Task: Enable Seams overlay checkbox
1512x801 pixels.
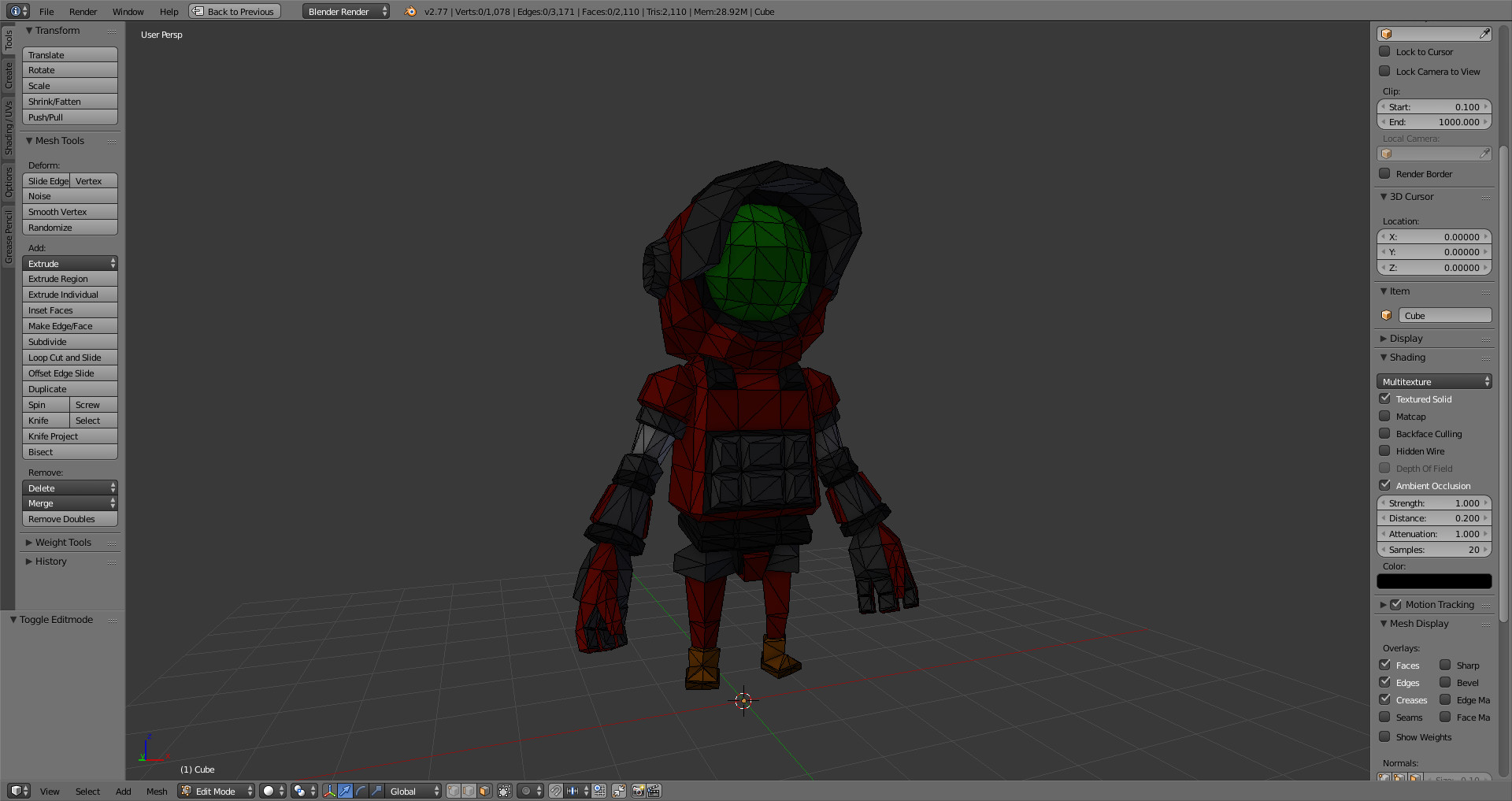Action: pos(1384,717)
